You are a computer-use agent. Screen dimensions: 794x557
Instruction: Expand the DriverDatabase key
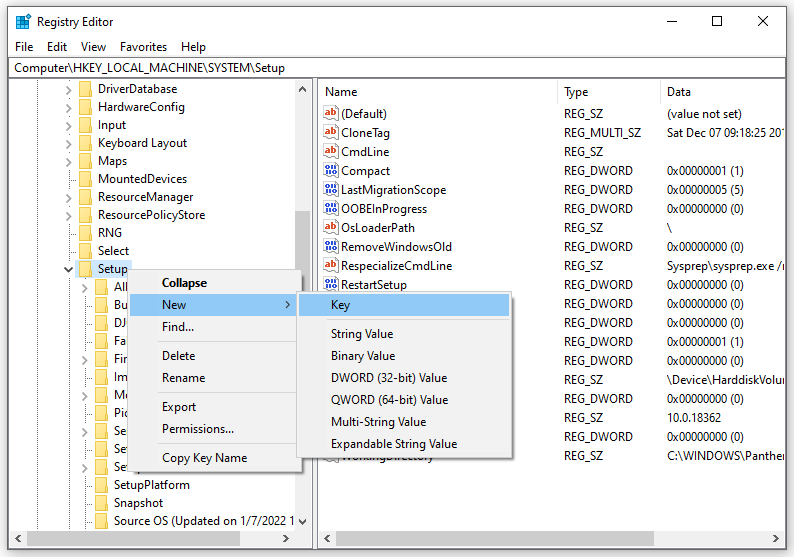click(x=68, y=90)
